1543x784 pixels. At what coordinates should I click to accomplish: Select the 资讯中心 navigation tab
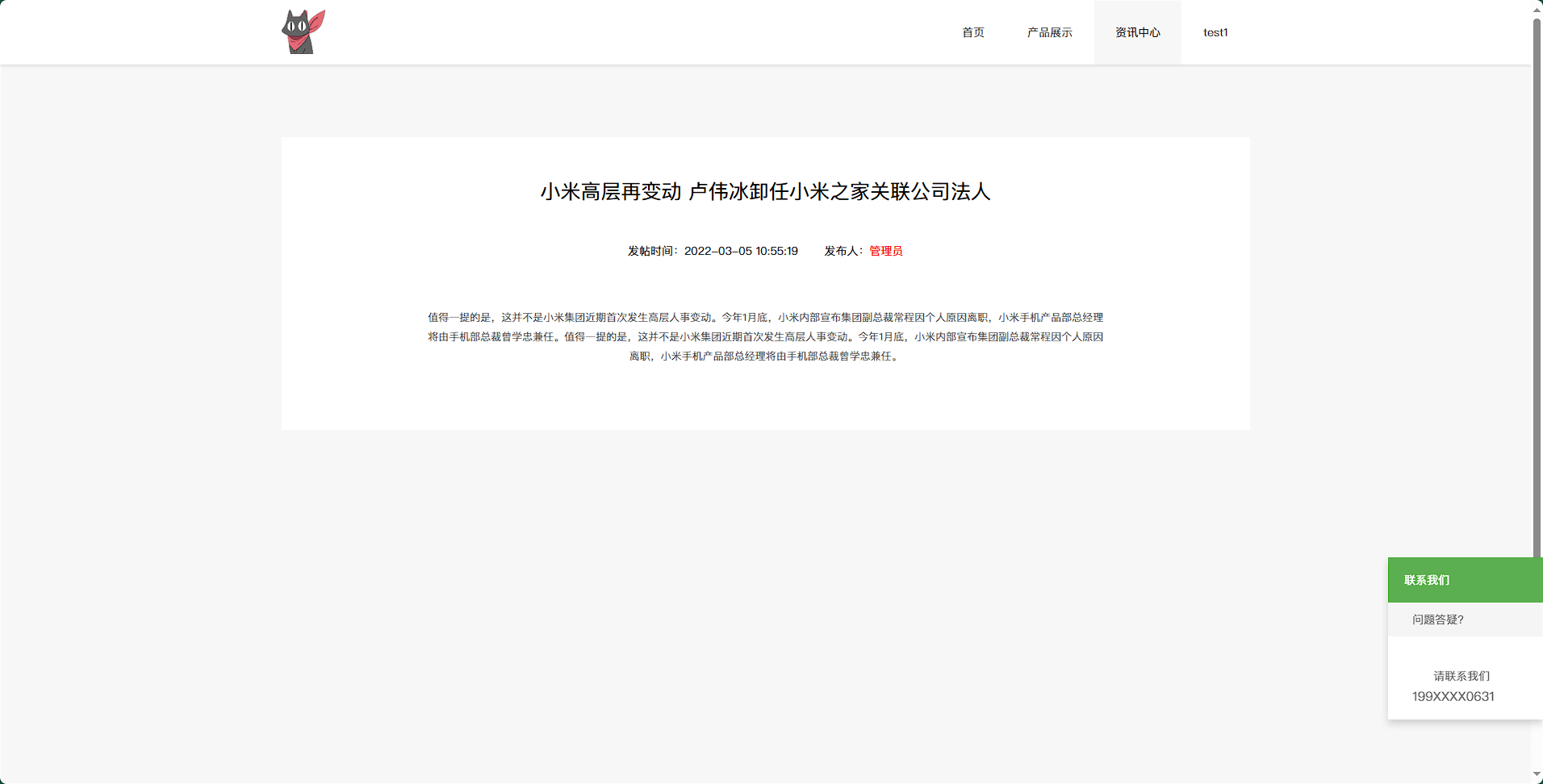pyautogui.click(x=1138, y=32)
